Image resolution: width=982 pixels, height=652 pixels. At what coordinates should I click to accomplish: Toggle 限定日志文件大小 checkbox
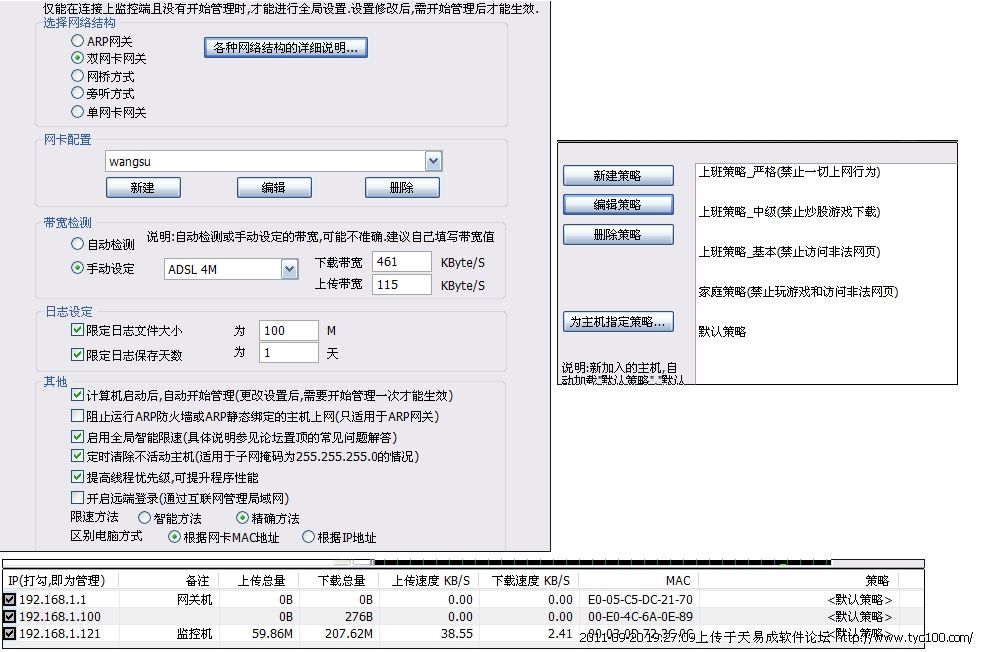[78, 330]
